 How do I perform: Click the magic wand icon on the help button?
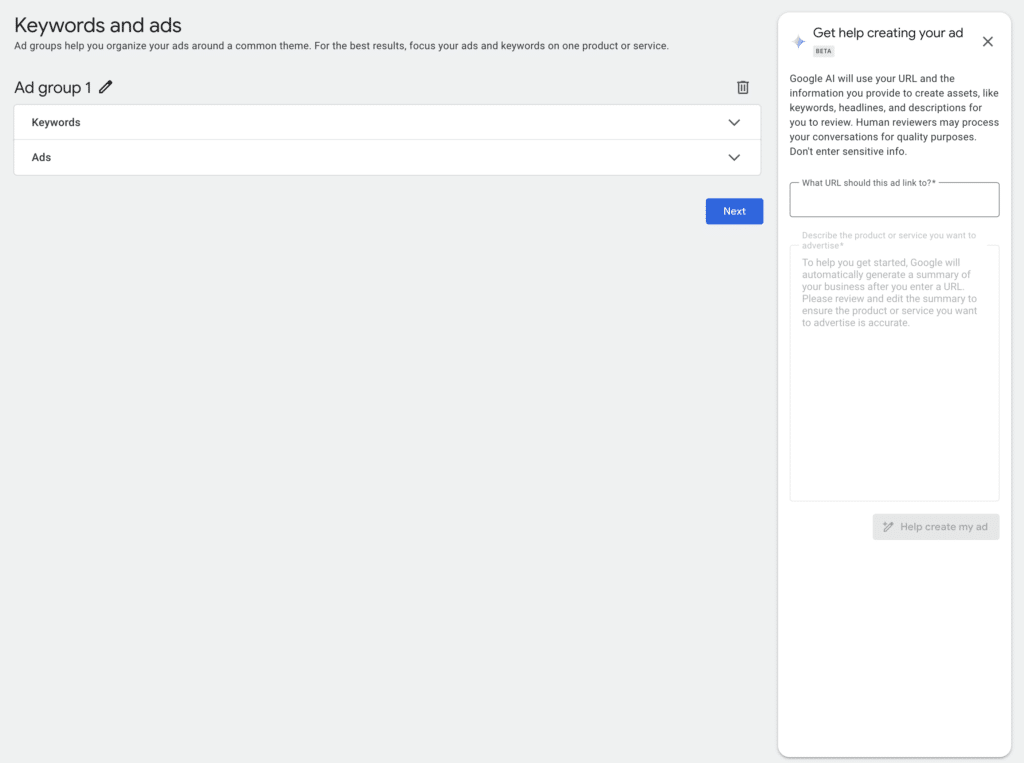click(888, 527)
